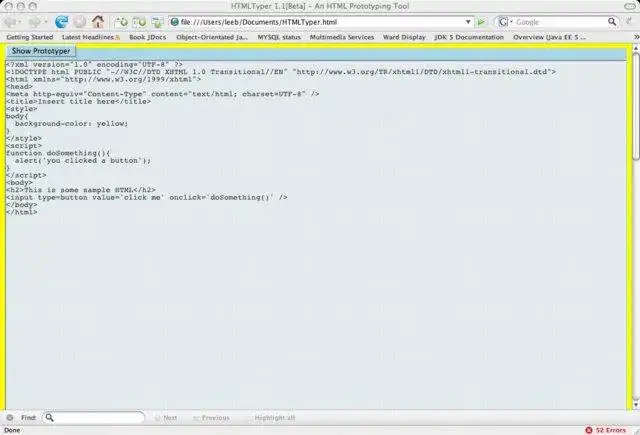Click the DOCTYPE declaration line
Viewport: 640px width, 435px height.
click(281, 72)
